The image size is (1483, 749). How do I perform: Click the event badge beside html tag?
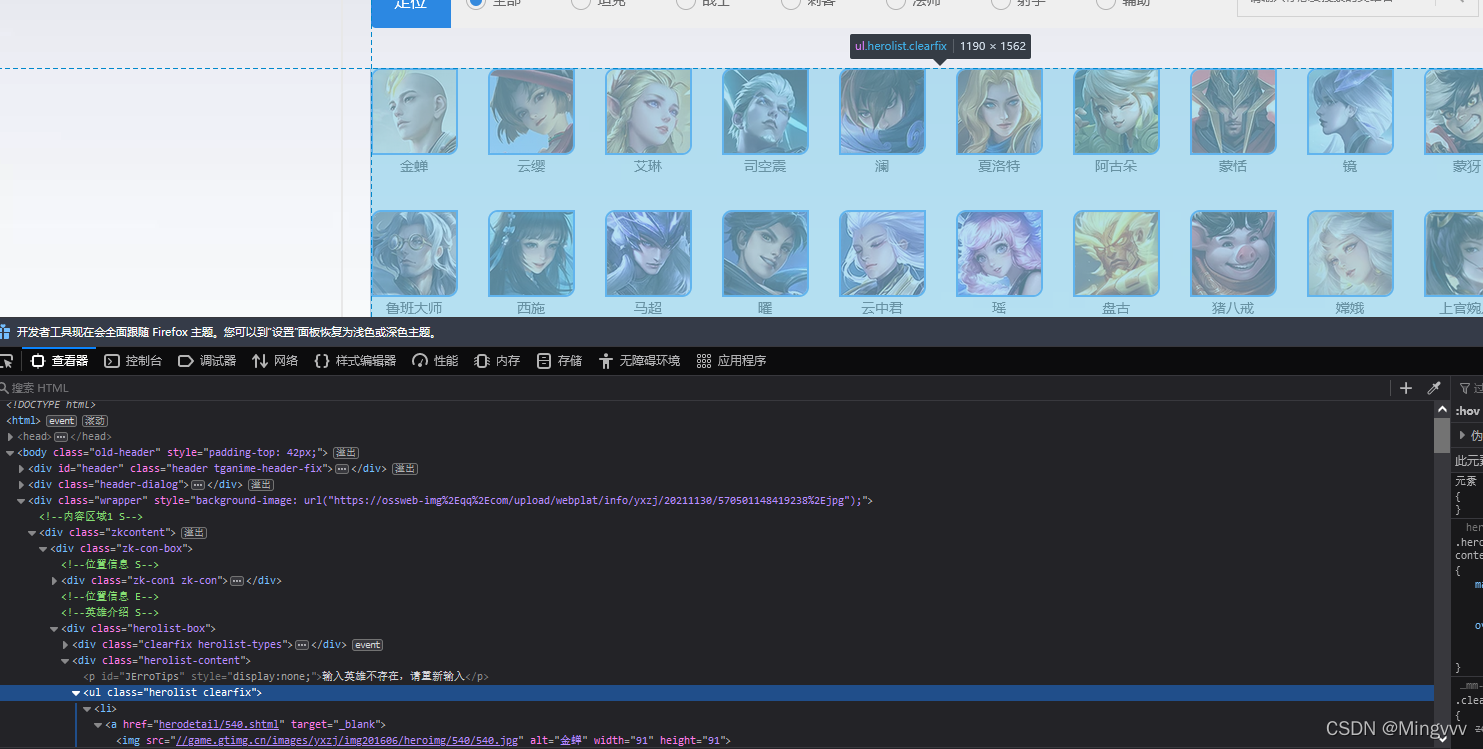pyautogui.click(x=61, y=421)
